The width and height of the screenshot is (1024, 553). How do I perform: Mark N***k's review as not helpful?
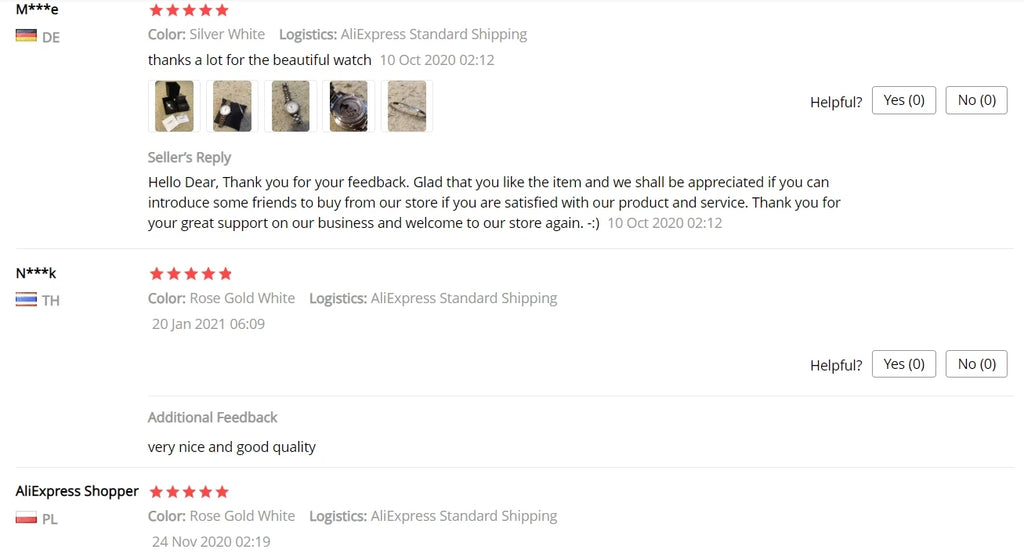click(976, 364)
